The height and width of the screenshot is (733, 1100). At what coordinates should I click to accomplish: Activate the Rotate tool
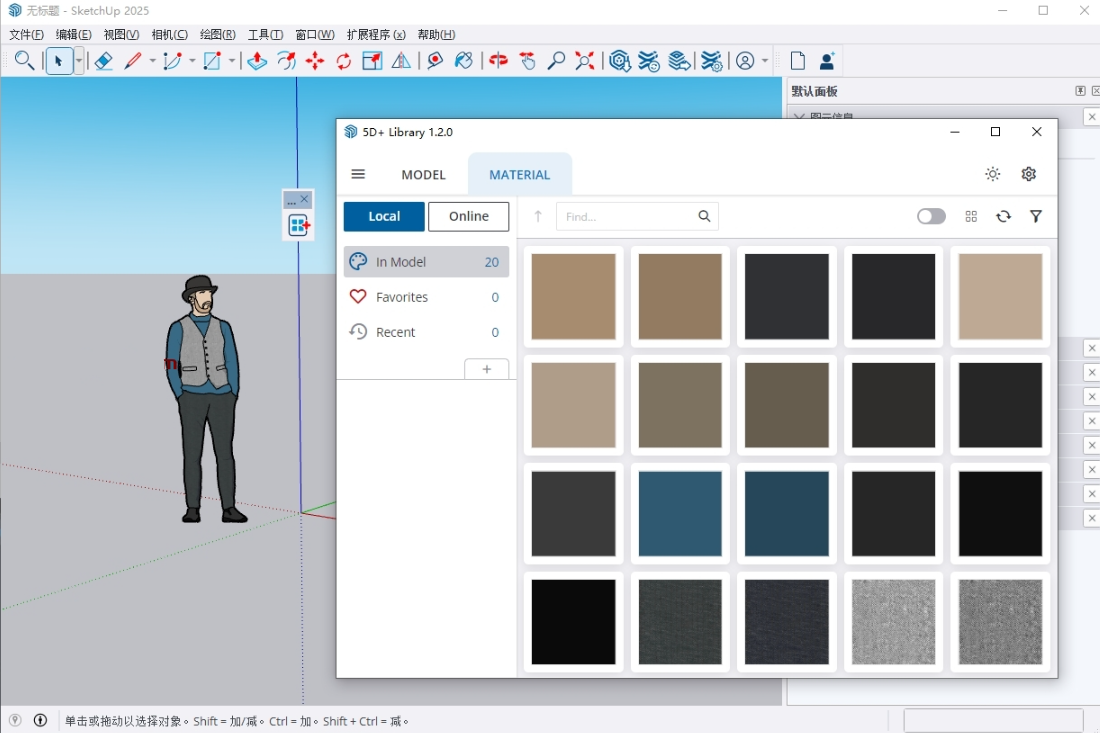[343, 60]
